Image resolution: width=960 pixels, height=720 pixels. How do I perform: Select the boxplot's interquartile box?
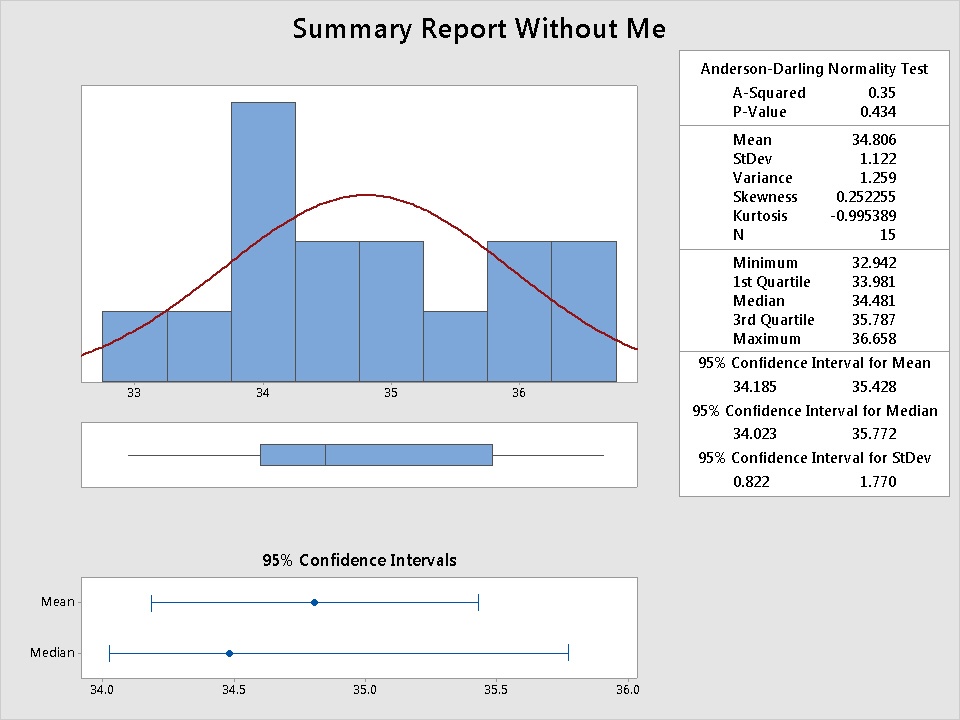click(376, 455)
